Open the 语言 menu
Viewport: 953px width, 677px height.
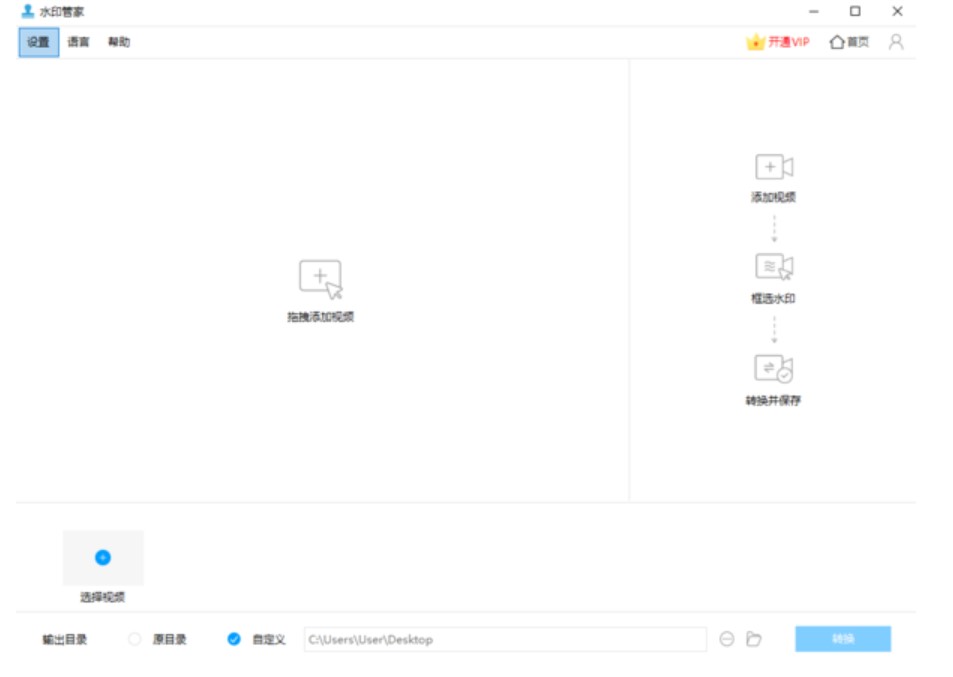tap(78, 42)
